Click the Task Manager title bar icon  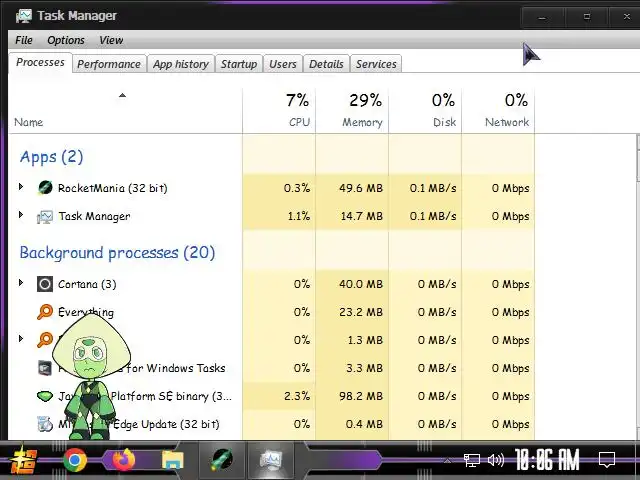coord(23,16)
